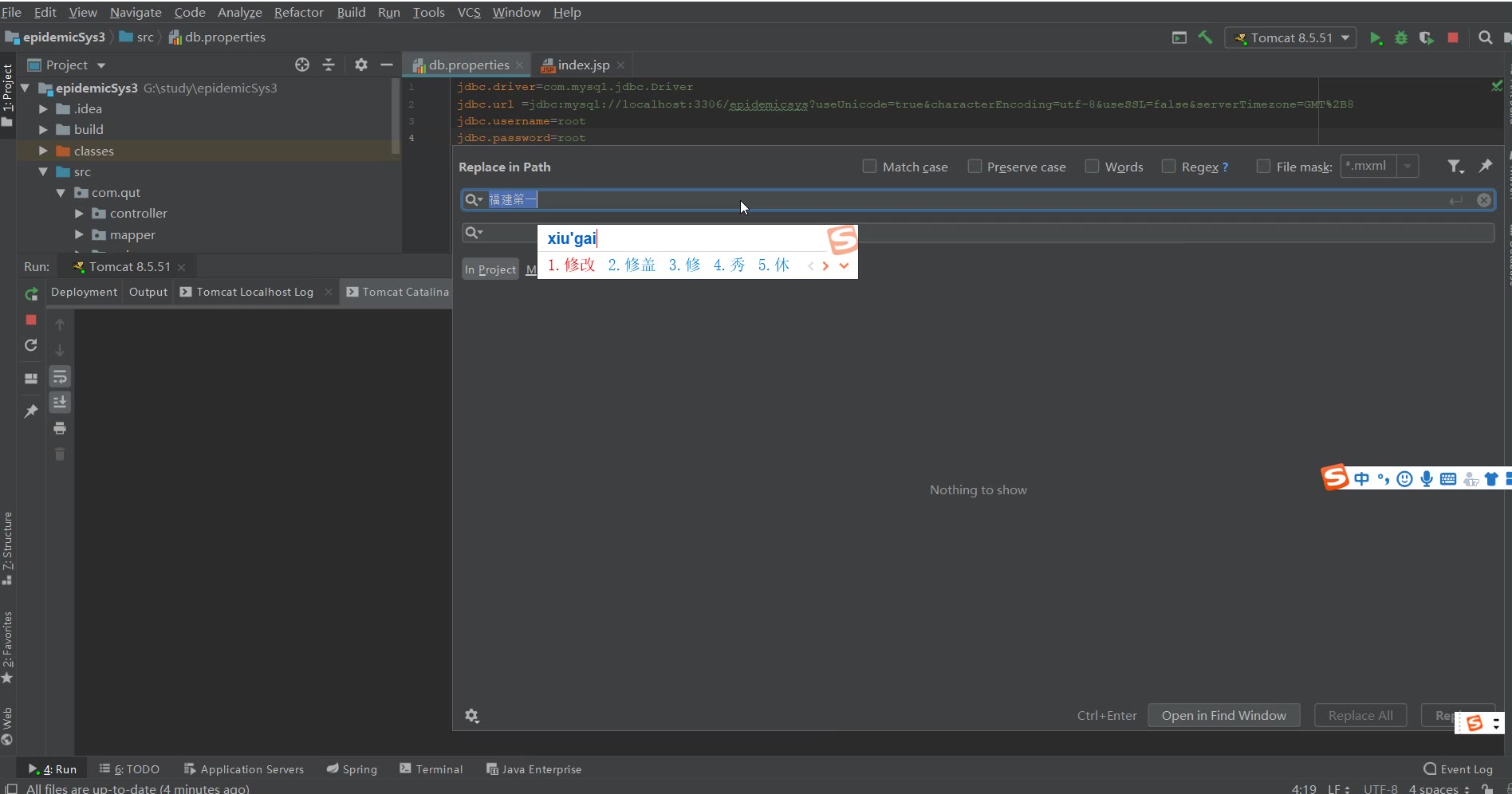Clear the search text field

[x=1483, y=200]
